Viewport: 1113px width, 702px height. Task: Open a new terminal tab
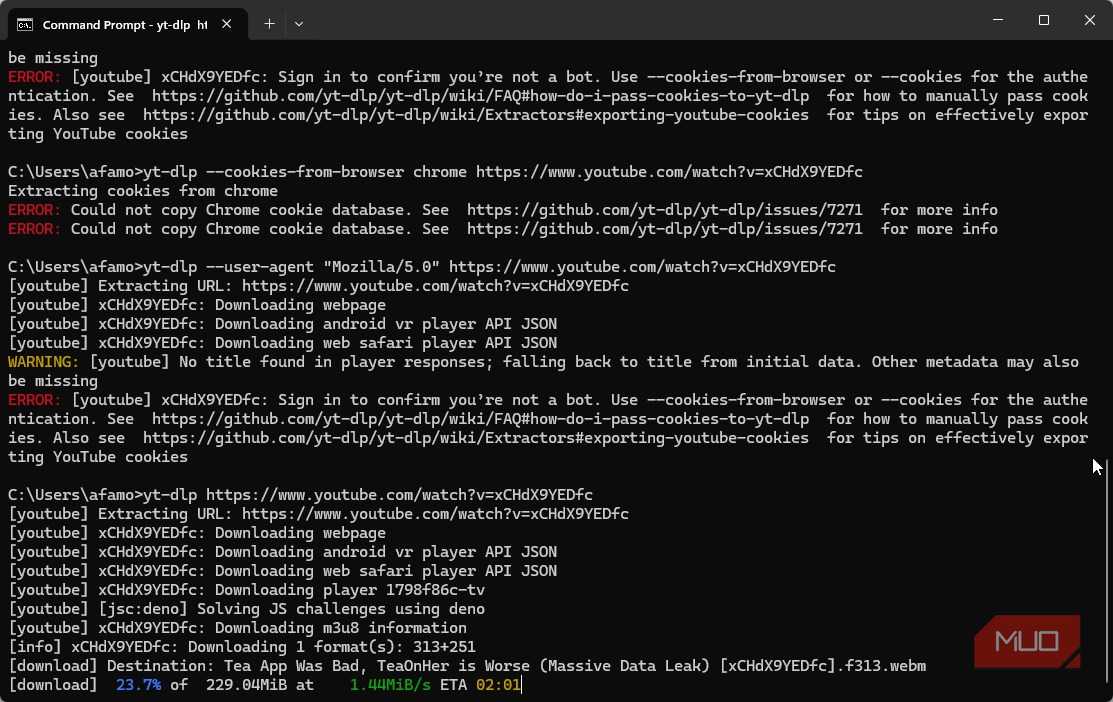(x=269, y=24)
